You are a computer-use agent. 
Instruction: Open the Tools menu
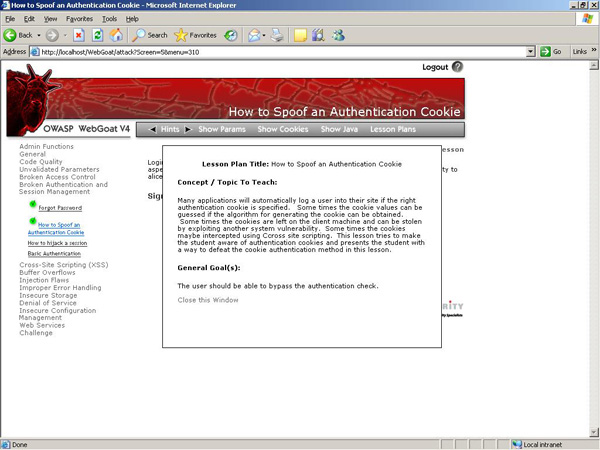[109, 19]
